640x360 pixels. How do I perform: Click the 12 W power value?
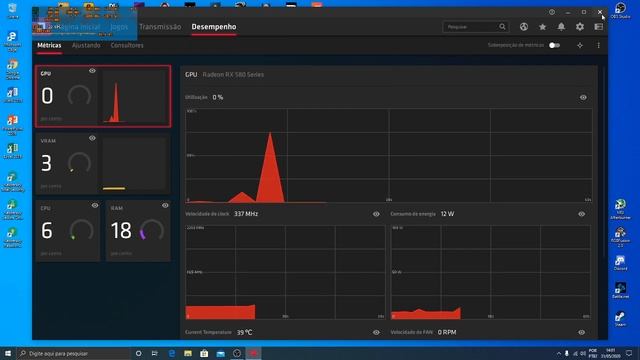pyautogui.click(x=447, y=214)
